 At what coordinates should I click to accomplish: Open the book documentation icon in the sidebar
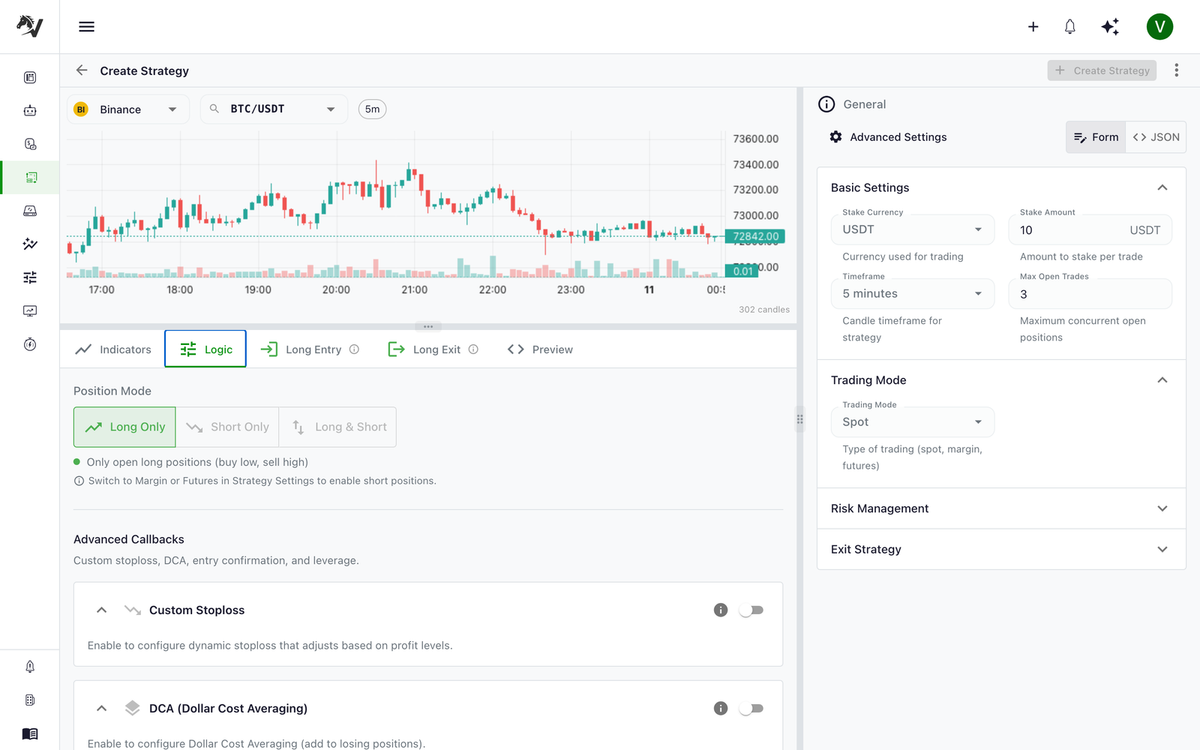[30, 734]
